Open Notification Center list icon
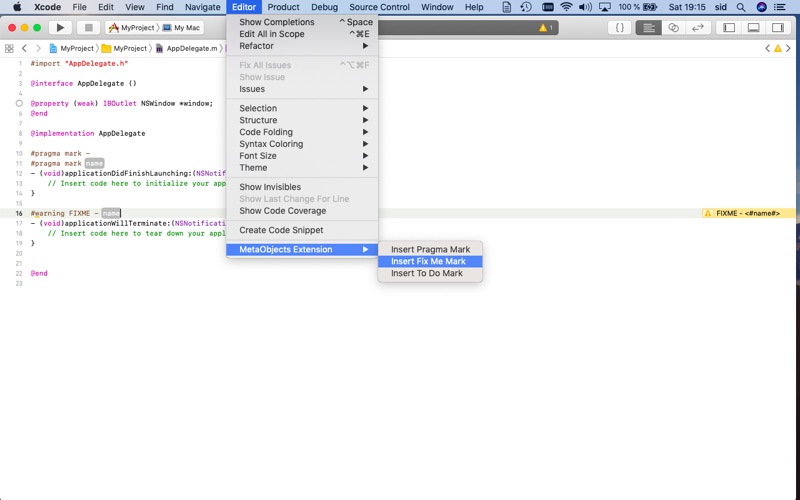 coord(780,7)
